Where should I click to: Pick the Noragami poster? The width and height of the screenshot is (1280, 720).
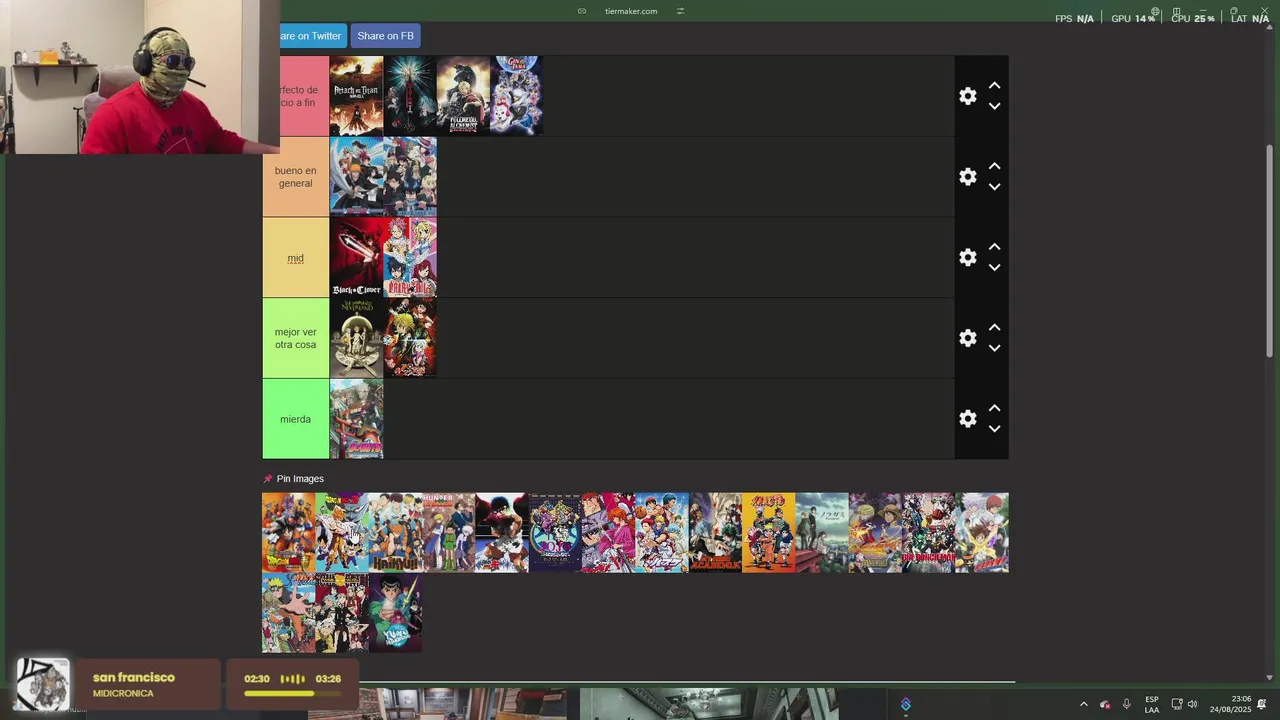[x=822, y=532]
